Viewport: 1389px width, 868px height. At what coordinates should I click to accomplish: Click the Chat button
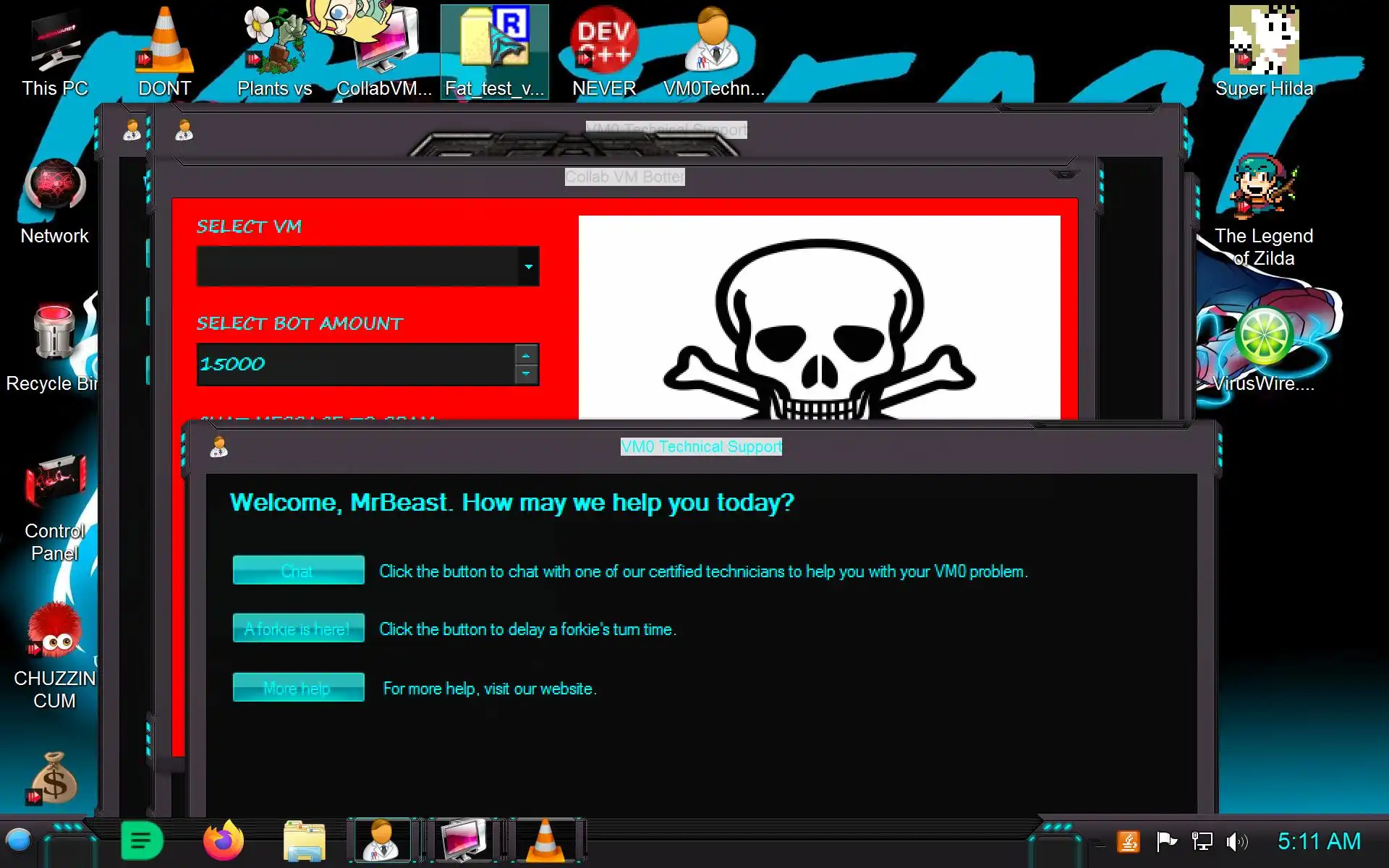[298, 571]
